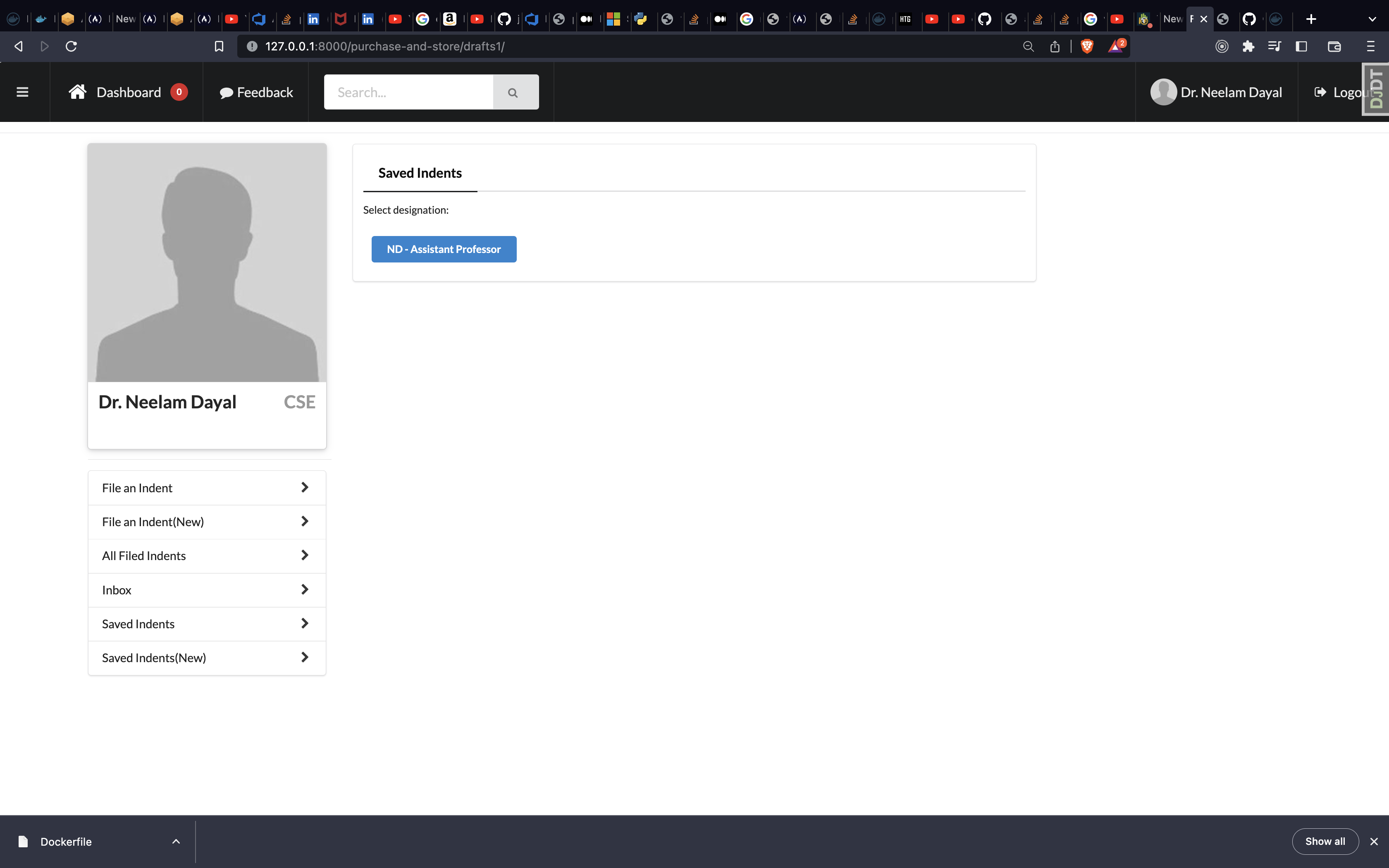
Task: Click the Dashboard home icon
Action: point(77,92)
